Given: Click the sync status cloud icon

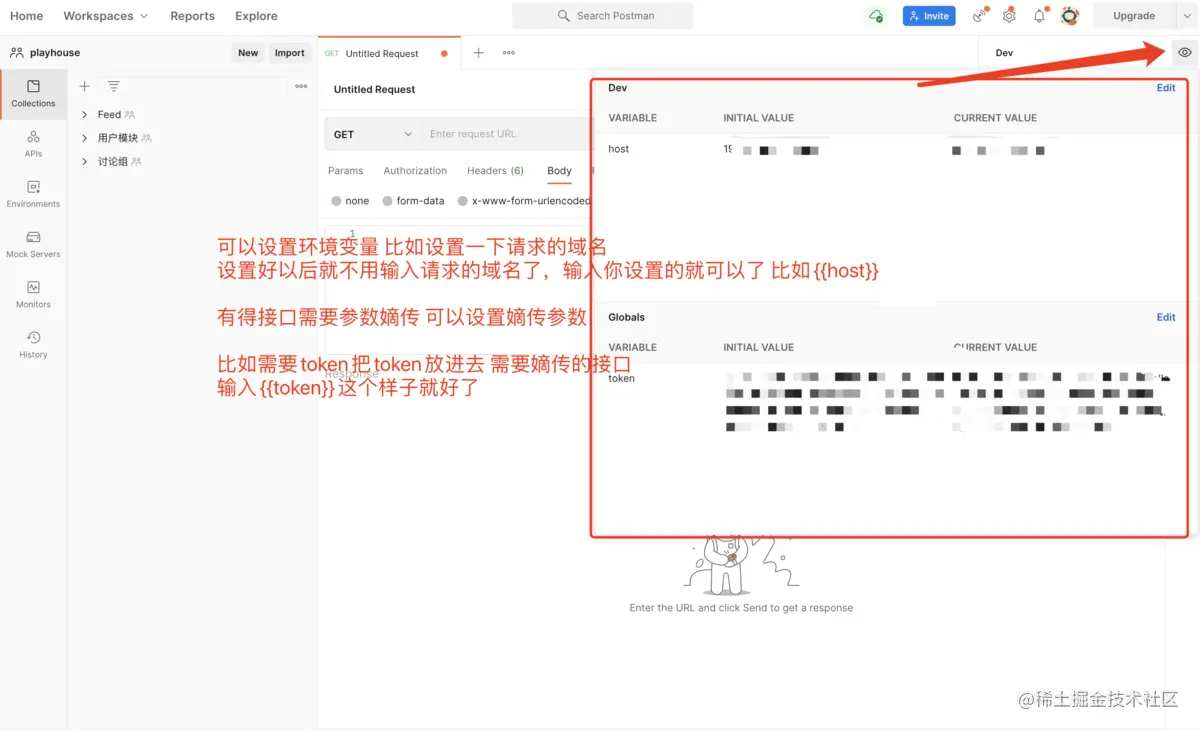Looking at the screenshot, I should pyautogui.click(x=876, y=16).
